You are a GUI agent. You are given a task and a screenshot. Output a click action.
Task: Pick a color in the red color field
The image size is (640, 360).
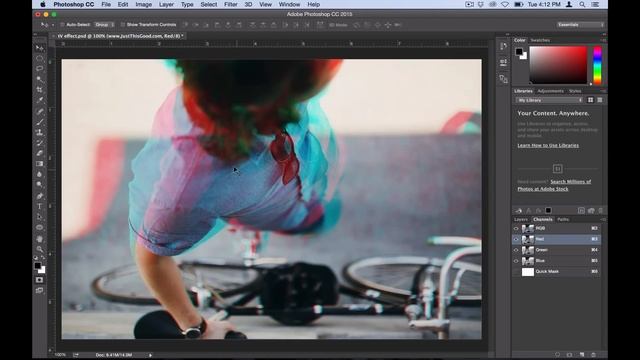(x=558, y=65)
